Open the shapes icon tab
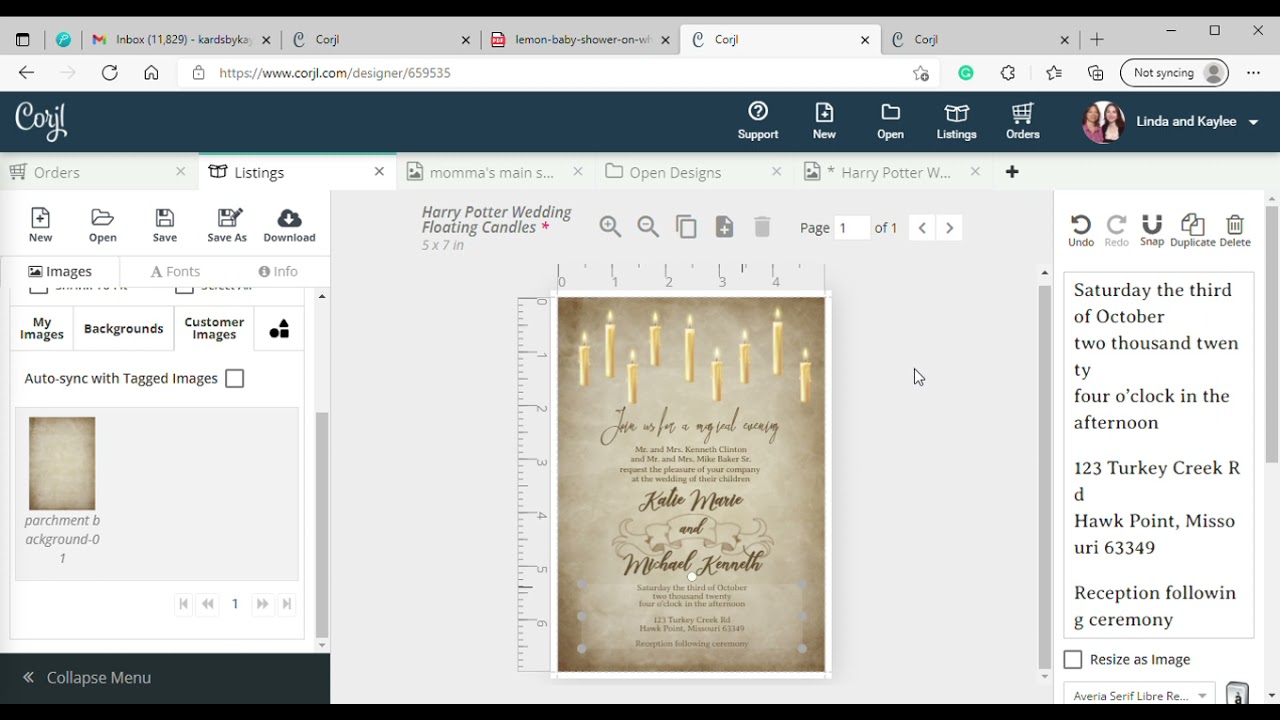Image resolution: width=1280 pixels, height=720 pixels. click(279, 328)
